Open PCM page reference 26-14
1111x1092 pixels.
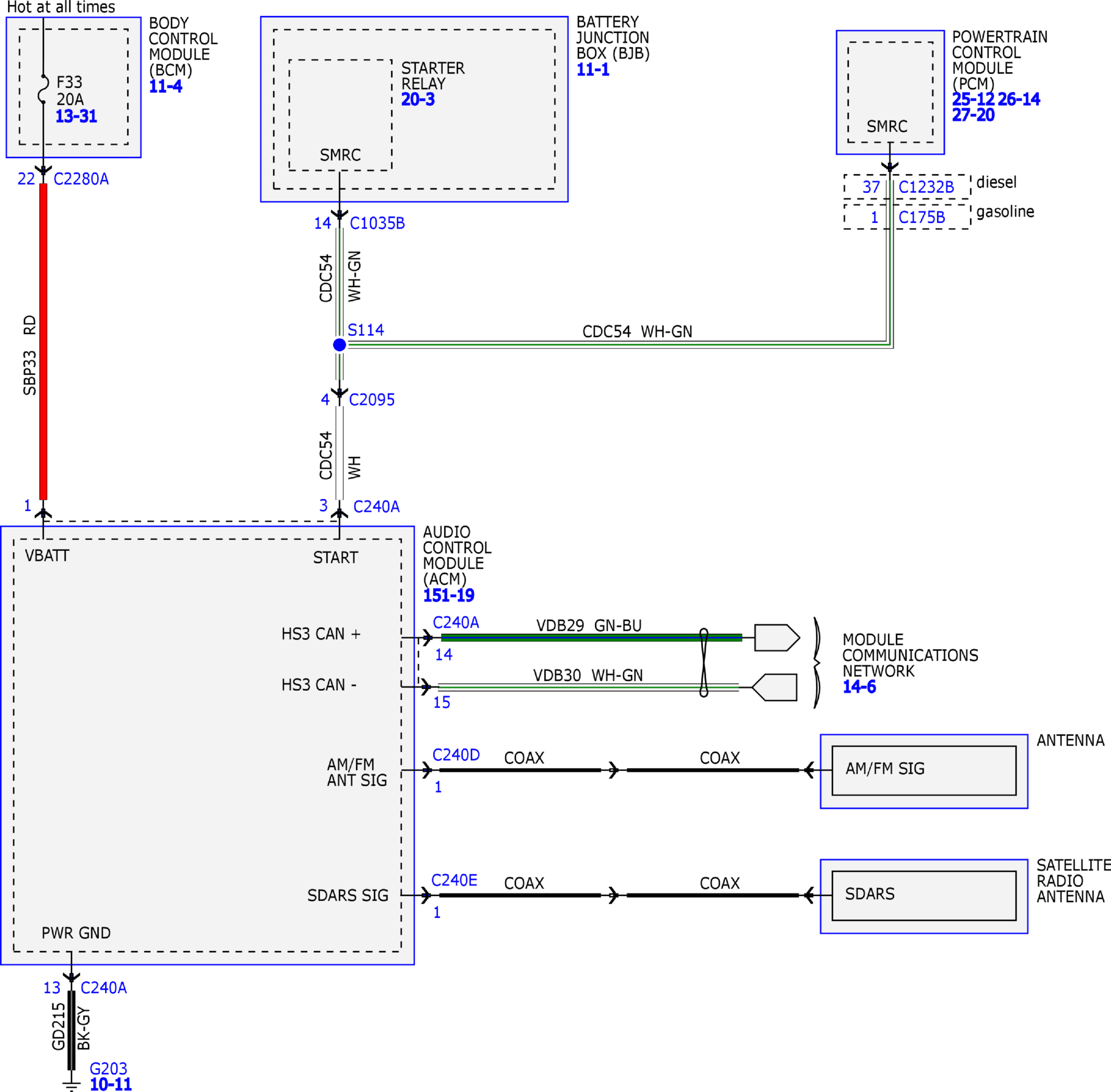point(1018,99)
